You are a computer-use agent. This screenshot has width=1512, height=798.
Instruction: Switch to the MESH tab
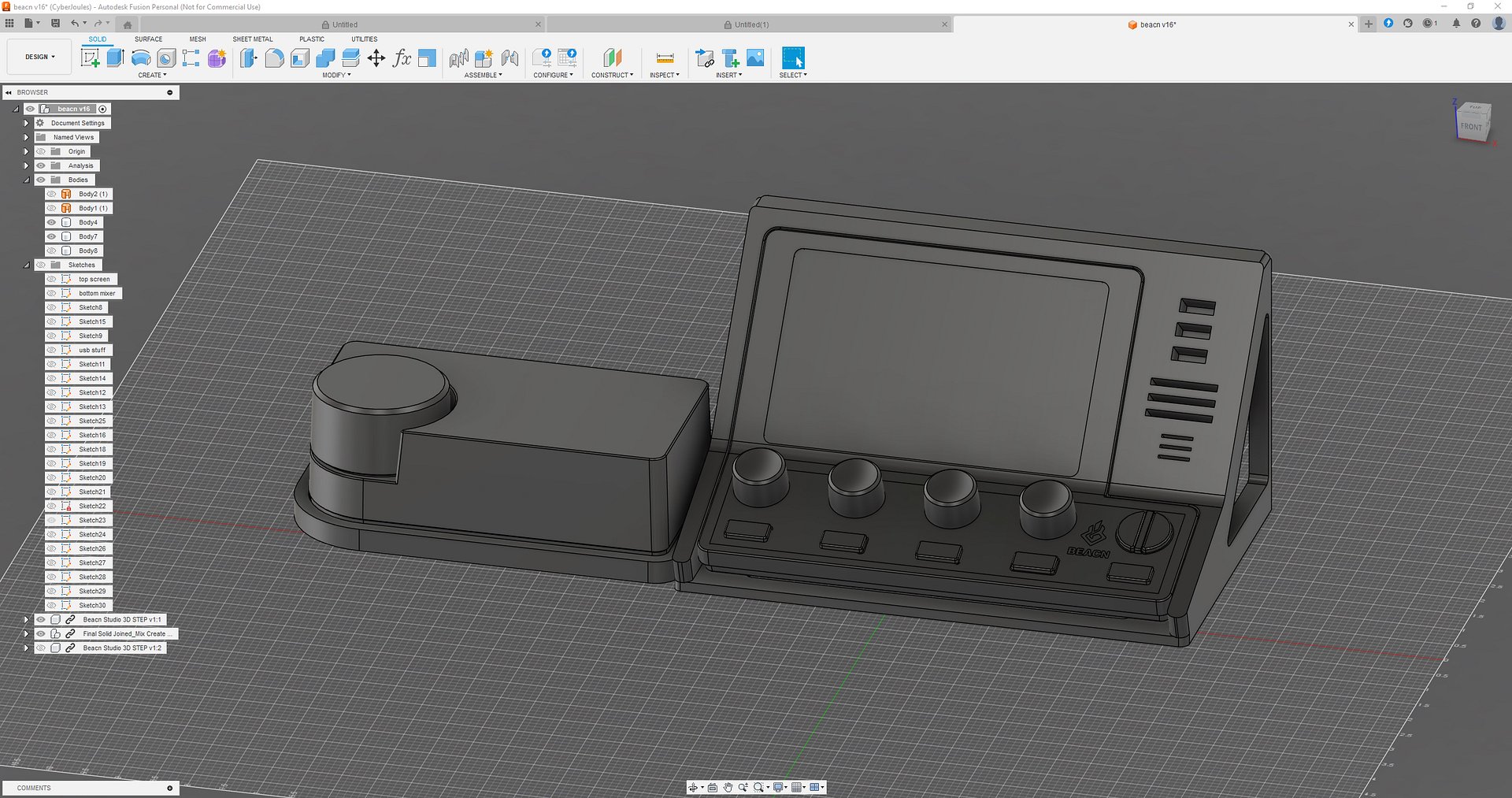(198, 39)
